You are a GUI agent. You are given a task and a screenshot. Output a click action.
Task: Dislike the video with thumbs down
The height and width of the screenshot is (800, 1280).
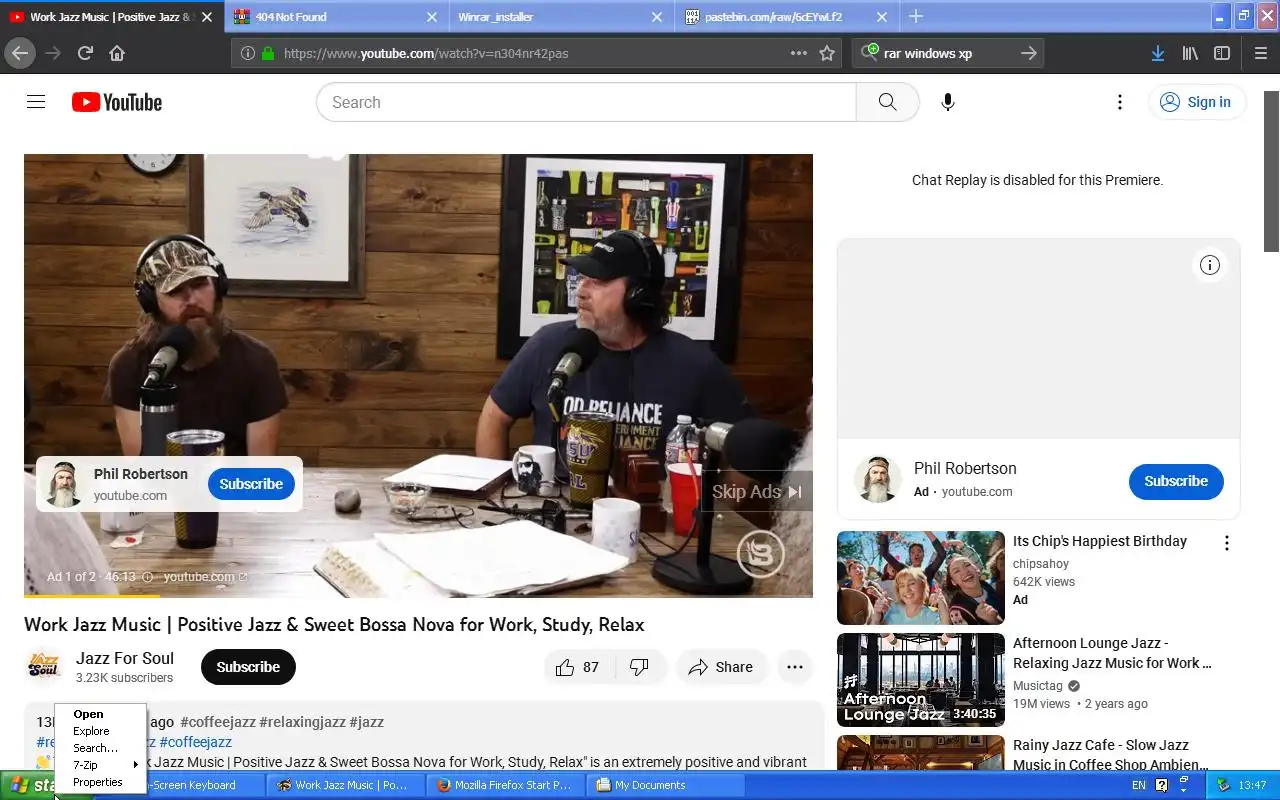point(640,667)
